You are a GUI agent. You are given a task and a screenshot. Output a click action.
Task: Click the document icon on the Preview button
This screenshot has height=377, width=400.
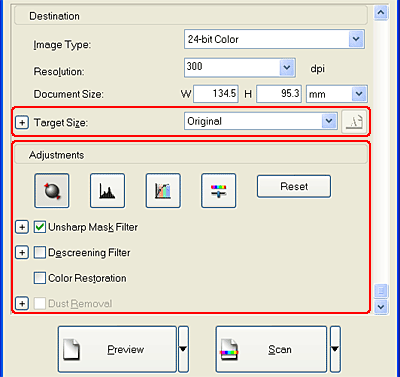[72, 349]
